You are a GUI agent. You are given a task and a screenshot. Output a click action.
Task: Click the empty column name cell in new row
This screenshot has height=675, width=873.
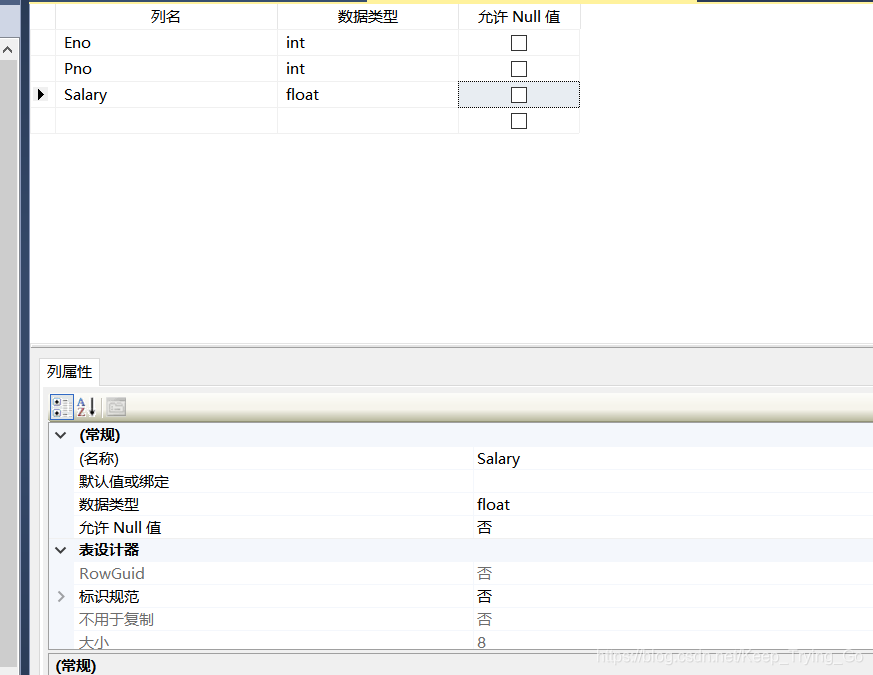click(x=166, y=121)
